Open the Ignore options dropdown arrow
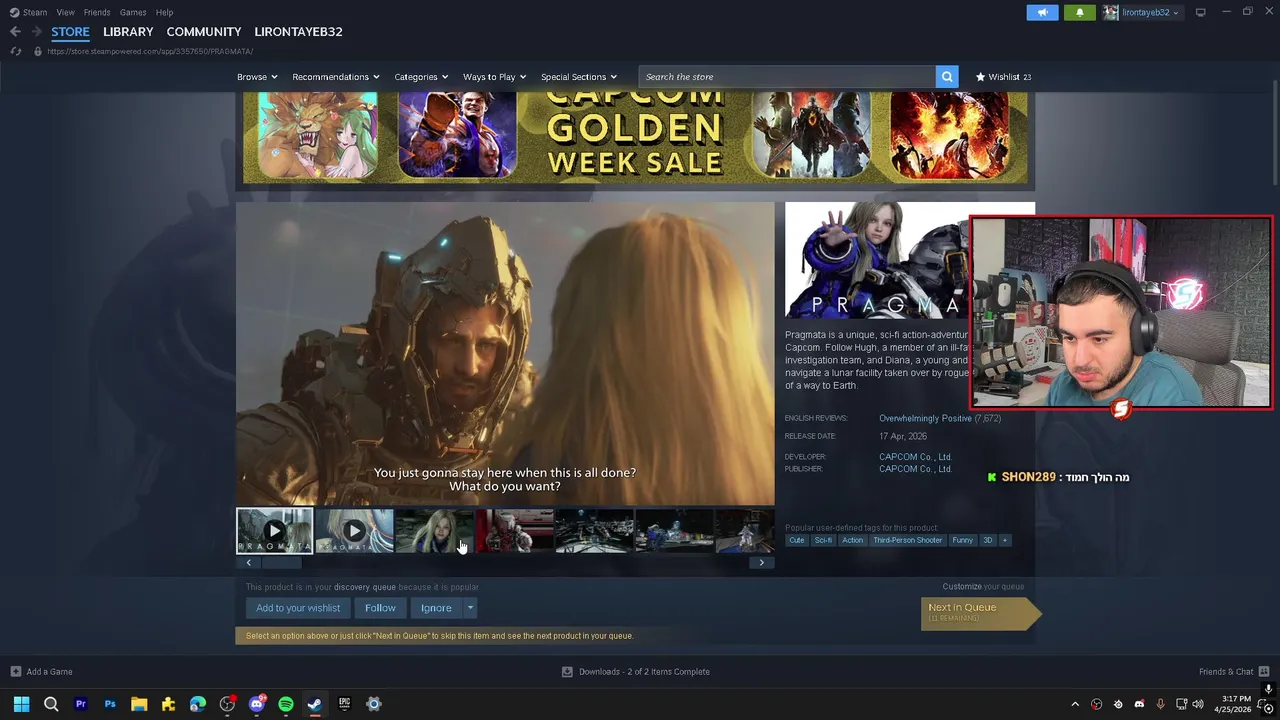 469,608
